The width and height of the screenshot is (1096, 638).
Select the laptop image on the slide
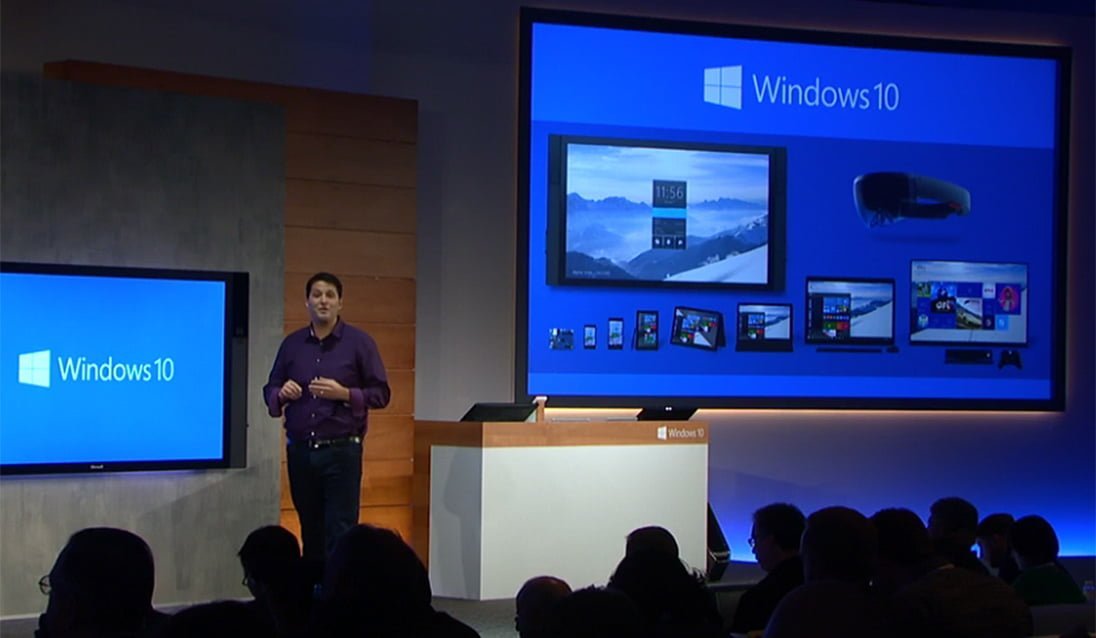[764, 327]
